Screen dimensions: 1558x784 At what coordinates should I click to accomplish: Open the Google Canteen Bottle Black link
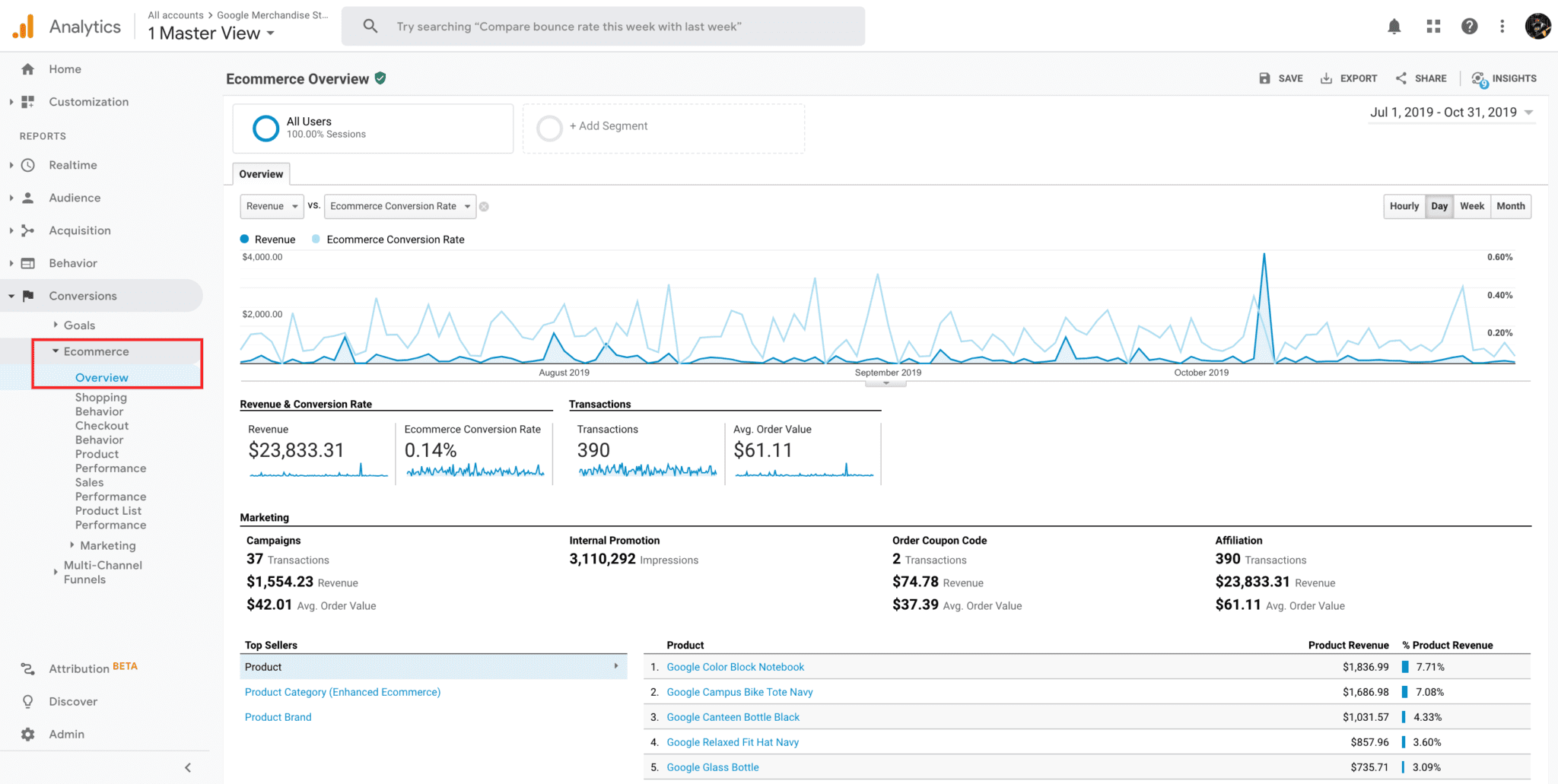click(x=733, y=717)
